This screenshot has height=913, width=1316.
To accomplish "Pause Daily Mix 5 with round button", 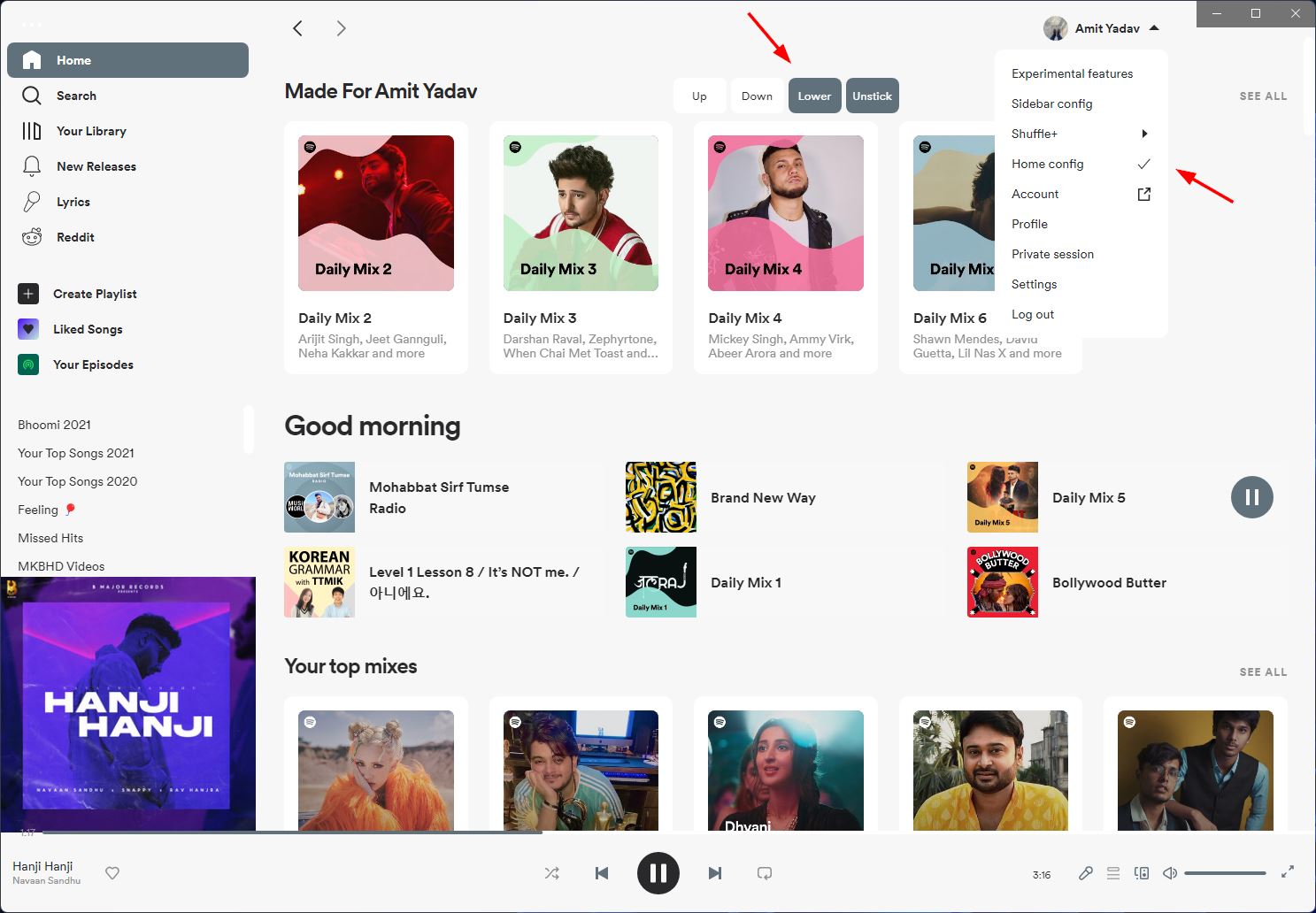I will 1252,497.
